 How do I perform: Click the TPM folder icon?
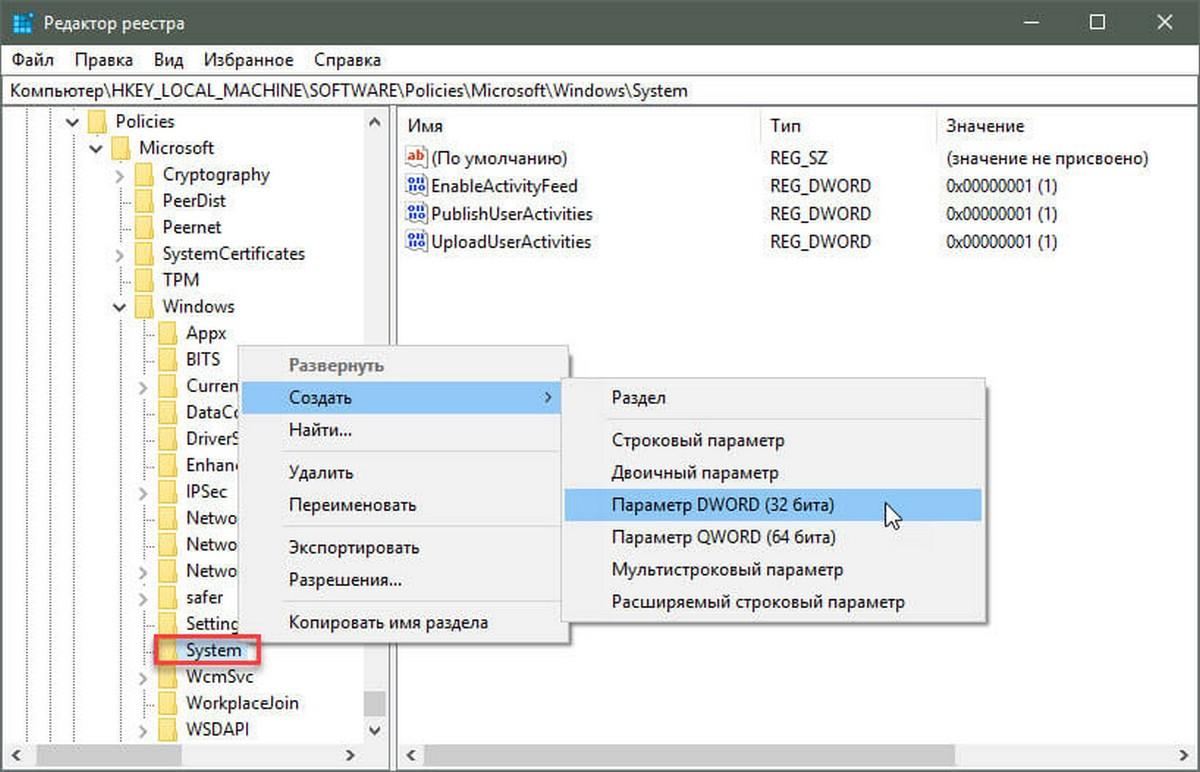144,280
